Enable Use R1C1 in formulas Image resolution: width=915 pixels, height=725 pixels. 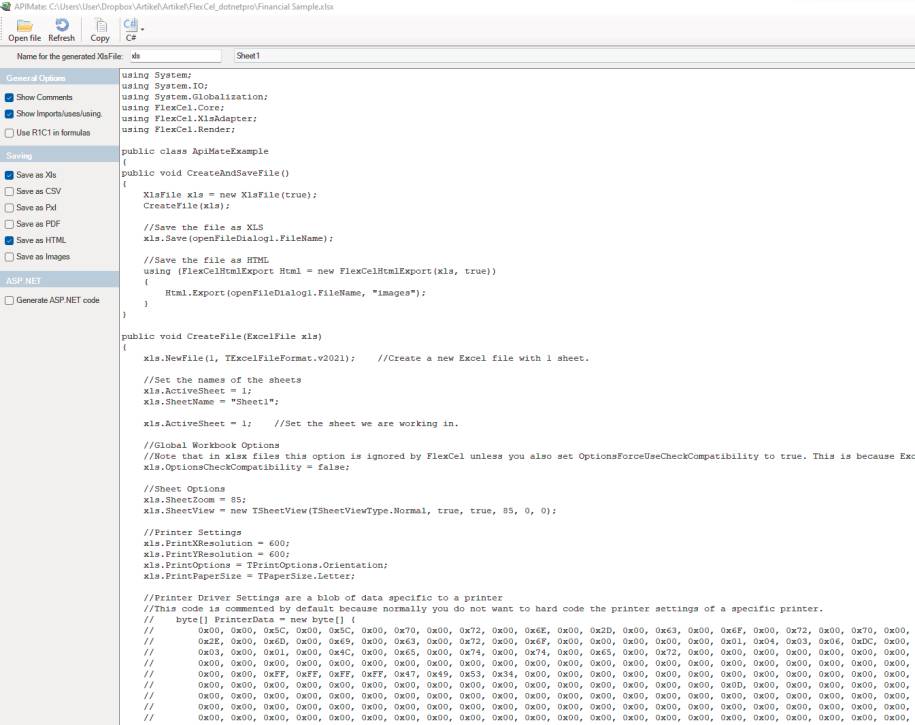click(9, 133)
